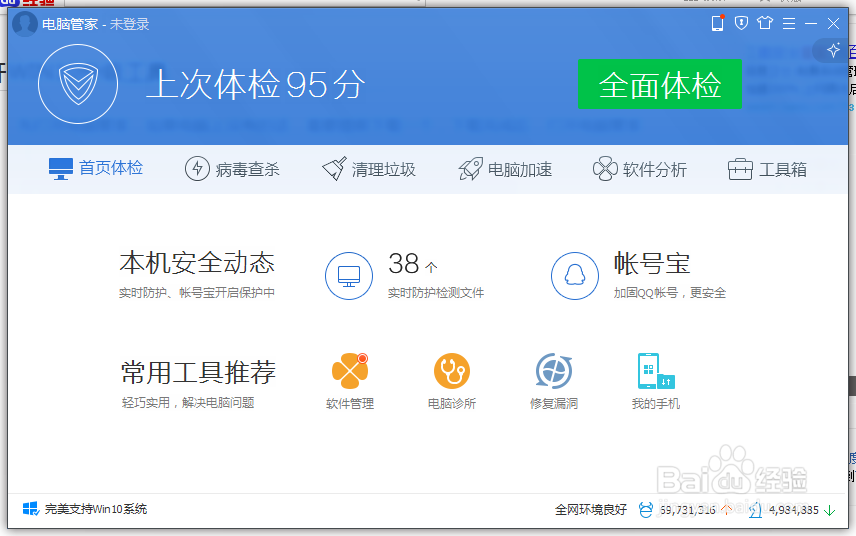Click the large shield logo circle
The width and height of the screenshot is (856, 536).
pyautogui.click(x=78, y=84)
